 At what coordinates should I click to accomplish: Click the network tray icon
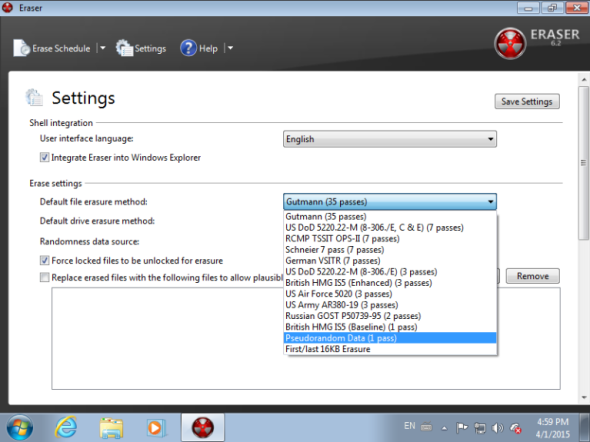click(x=480, y=428)
